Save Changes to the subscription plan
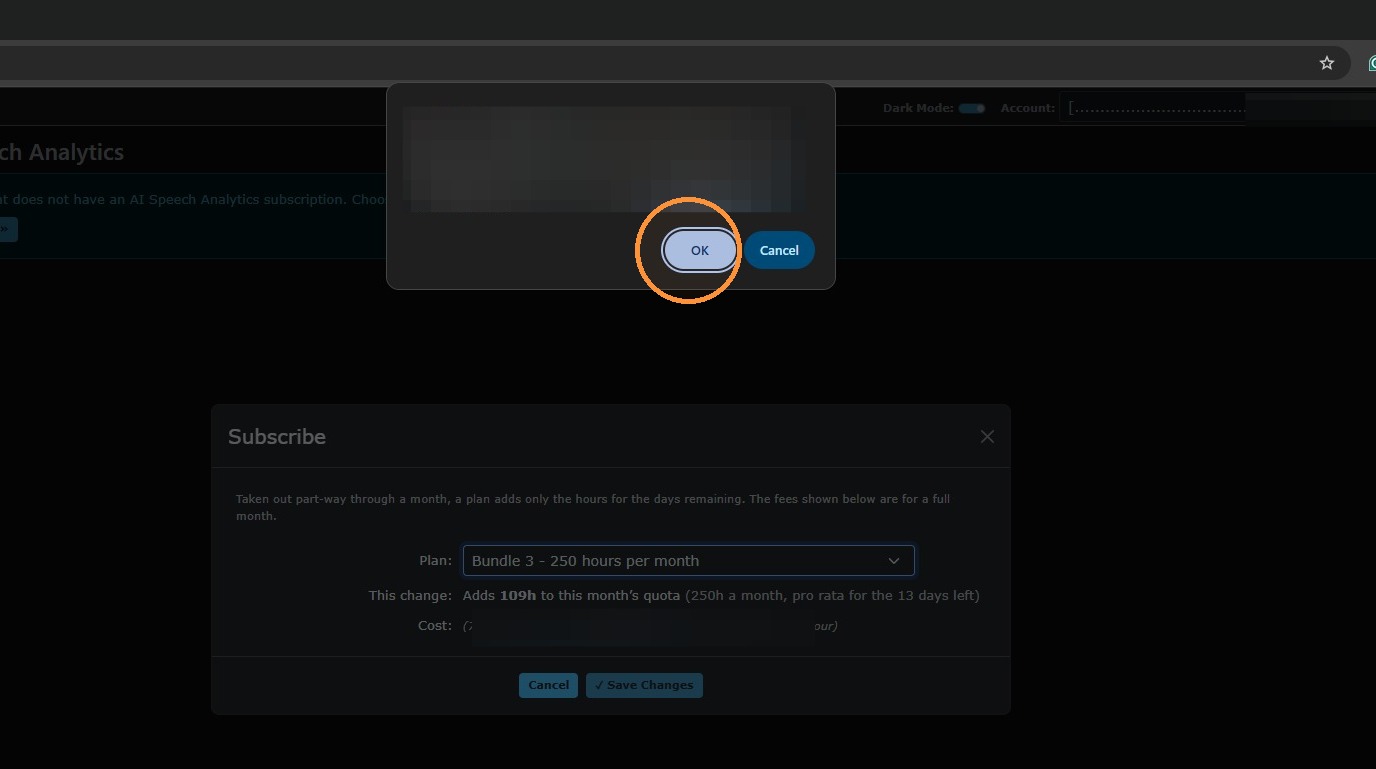This screenshot has width=1376, height=769. pos(644,685)
